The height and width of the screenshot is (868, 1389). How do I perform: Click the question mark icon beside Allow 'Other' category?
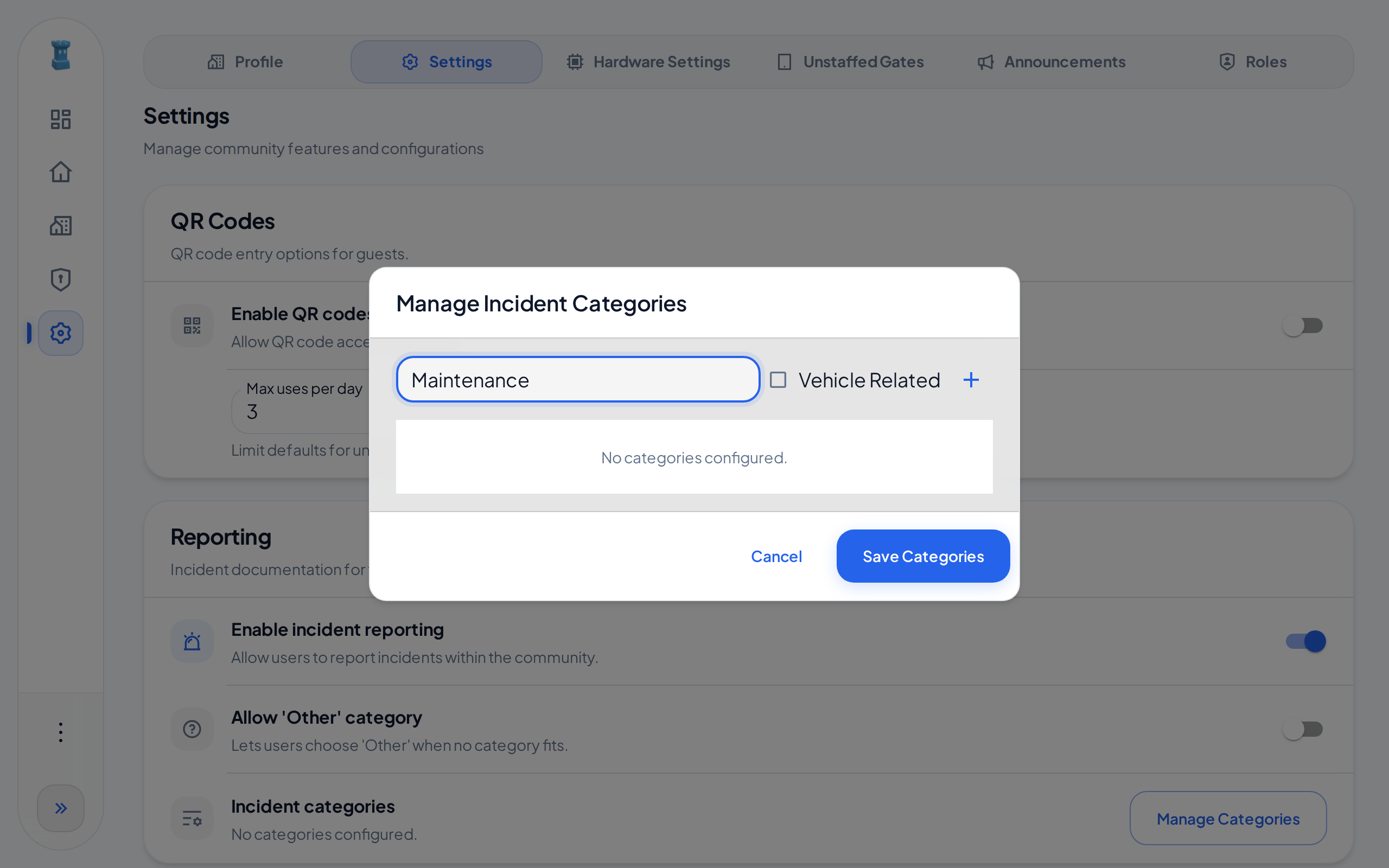click(x=192, y=729)
